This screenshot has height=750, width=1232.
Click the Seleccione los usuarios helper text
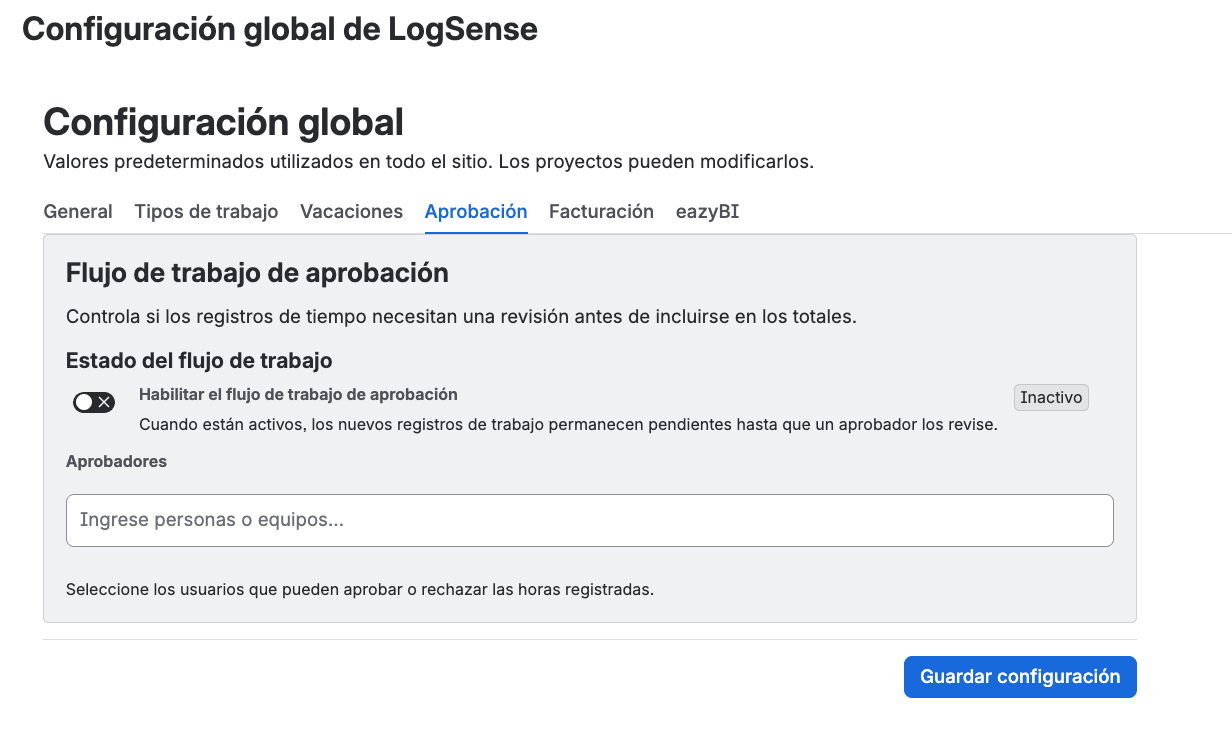click(360, 589)
